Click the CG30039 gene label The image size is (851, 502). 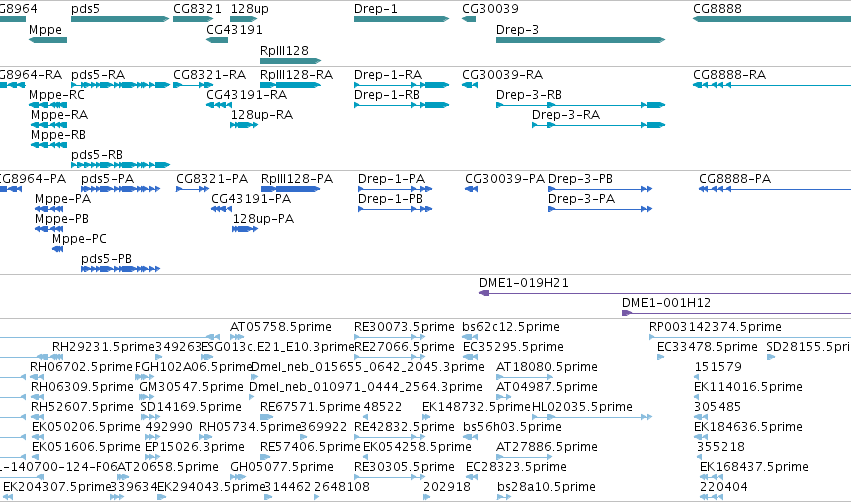[x=490, y=9]
